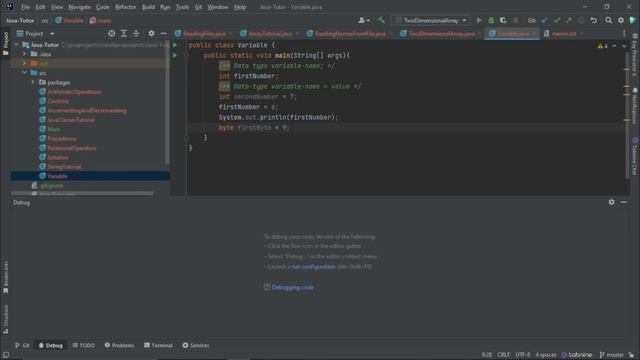
Task: Toggle the Structure side tool window
Action: point(5,319)
